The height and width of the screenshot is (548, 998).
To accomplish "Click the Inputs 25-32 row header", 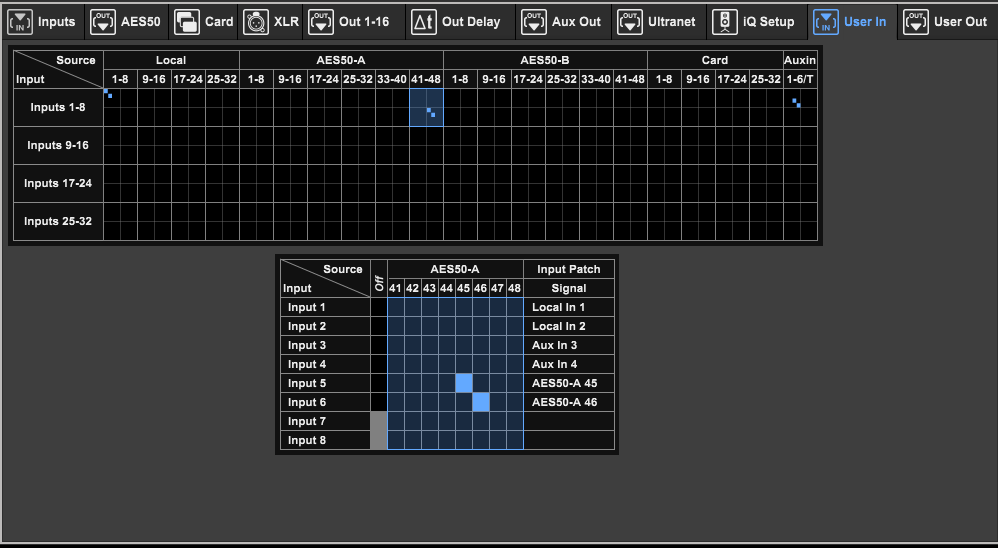I will (58, 221).
